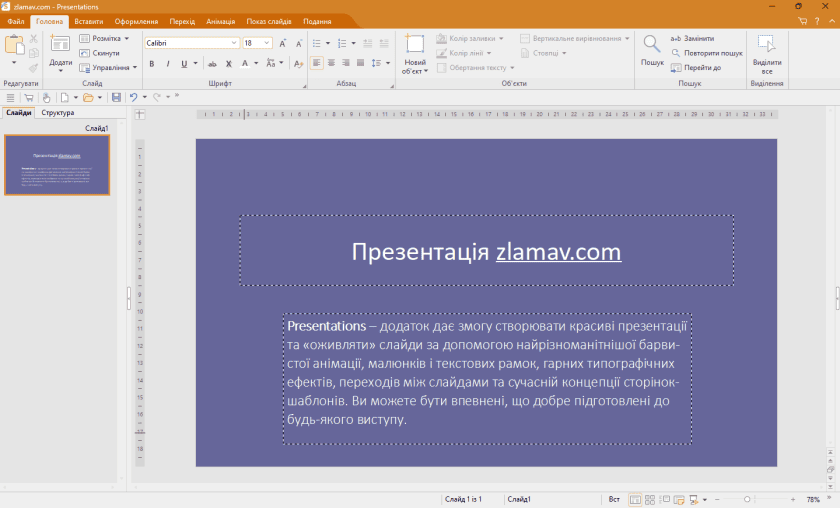Click Замінити in search group
This screenshot has height=508, width=840.
tap(692, 39)
